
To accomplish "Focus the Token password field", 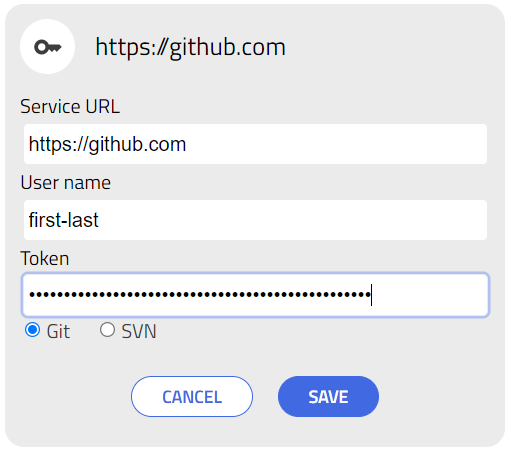I will (255, 295).
